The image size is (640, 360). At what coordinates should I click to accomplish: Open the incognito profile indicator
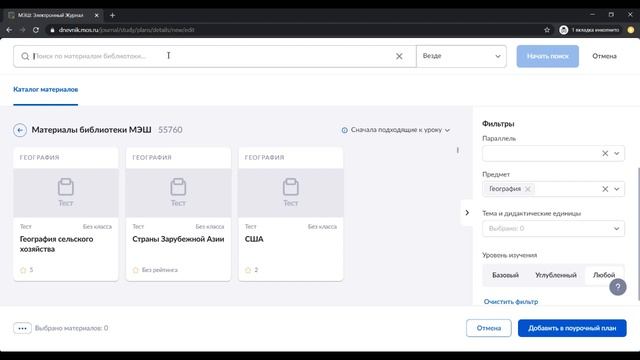tap(590, 30)
